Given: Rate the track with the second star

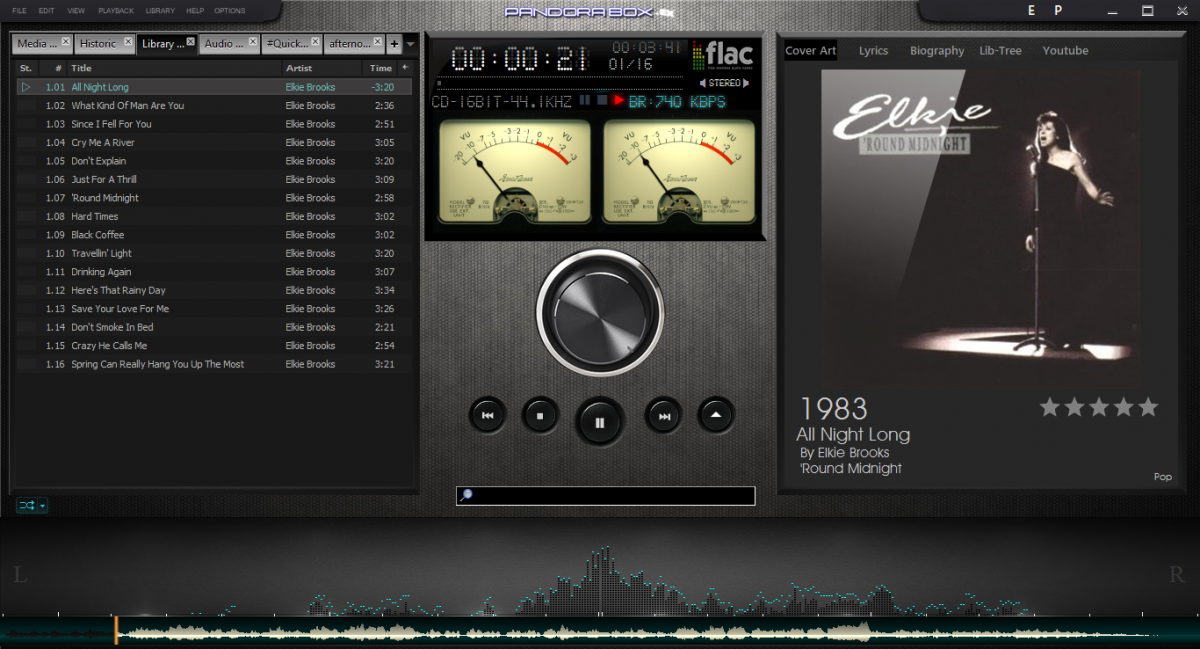Looking at the screenshot, I should (x=1074, y=407).
